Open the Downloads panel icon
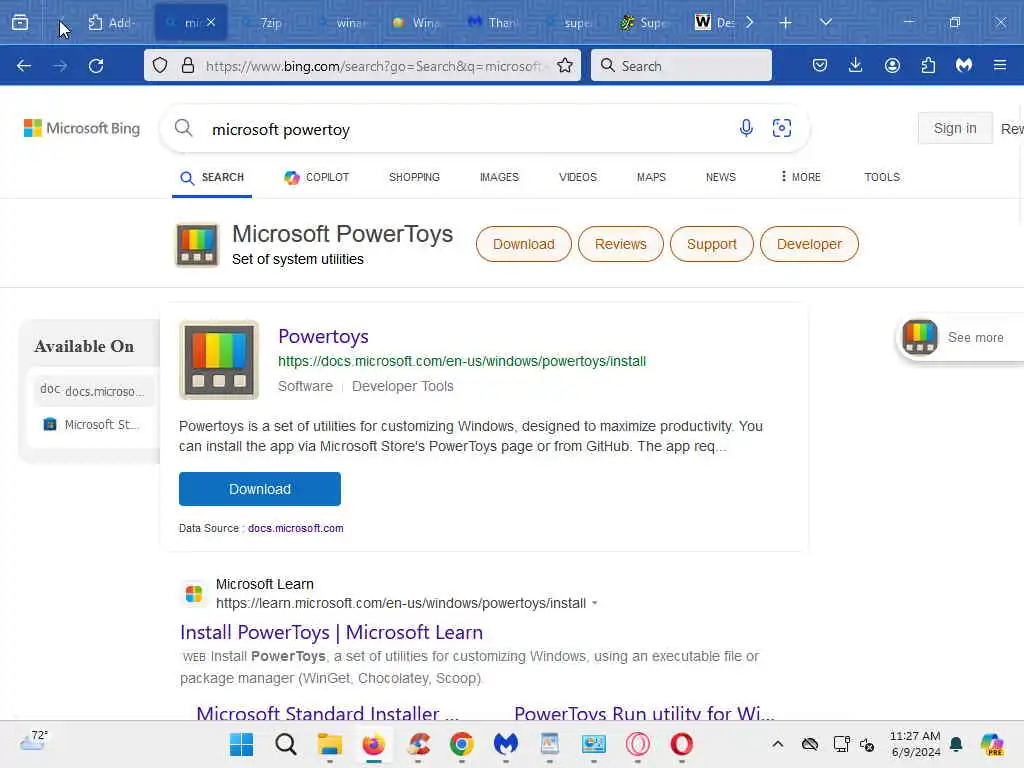Viewport: 1024px width, 768px height. [x=856, y=65]
